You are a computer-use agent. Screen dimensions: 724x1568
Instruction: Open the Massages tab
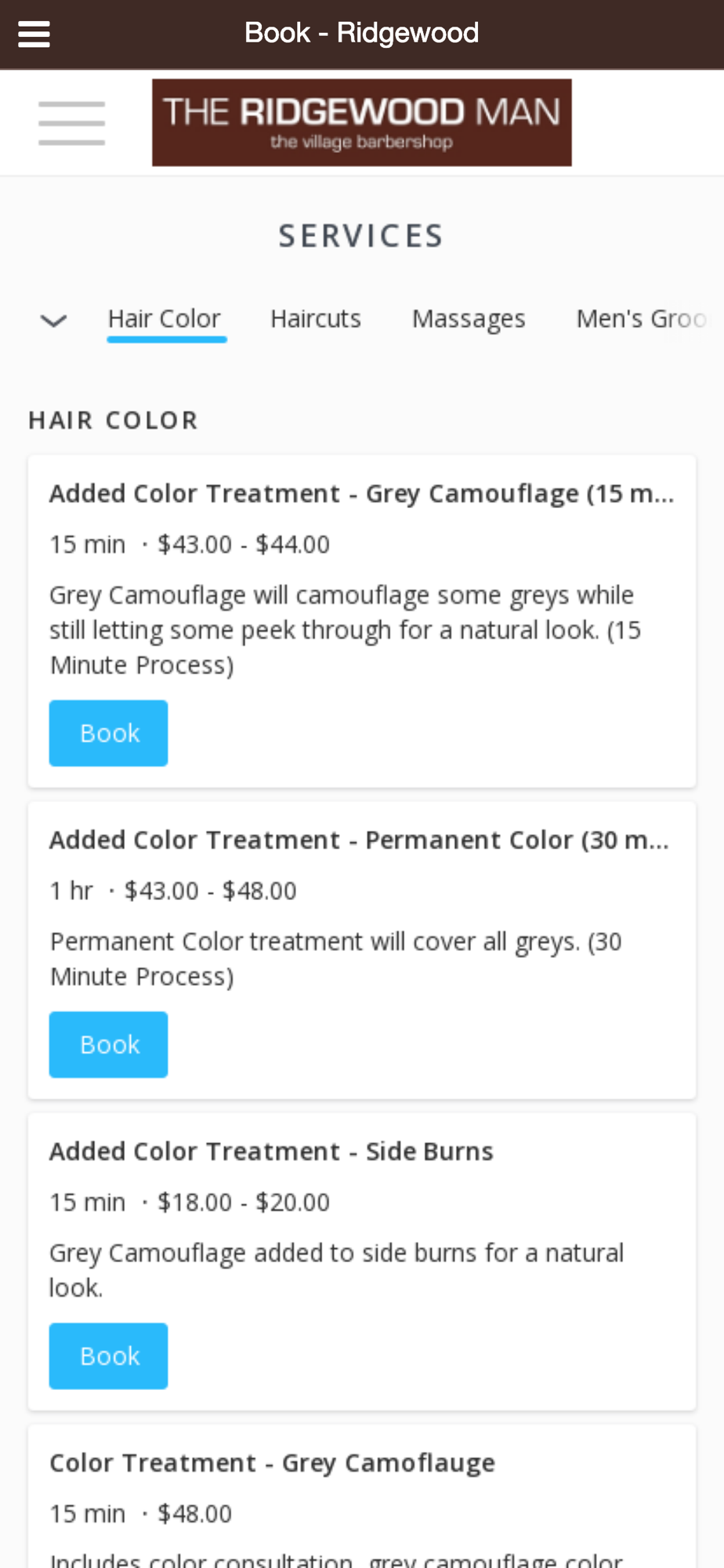(469, 319)
